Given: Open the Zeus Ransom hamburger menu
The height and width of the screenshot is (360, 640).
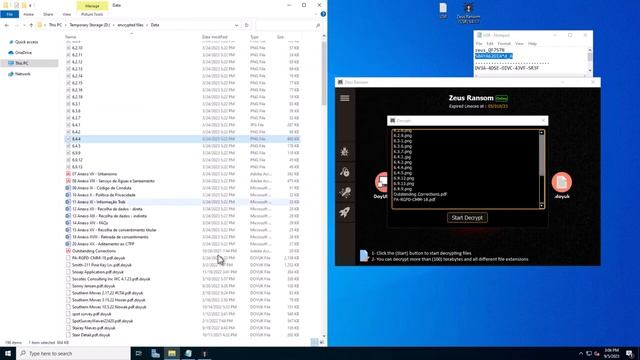Looking at the screenshot, I should click(x=344, y=98).
